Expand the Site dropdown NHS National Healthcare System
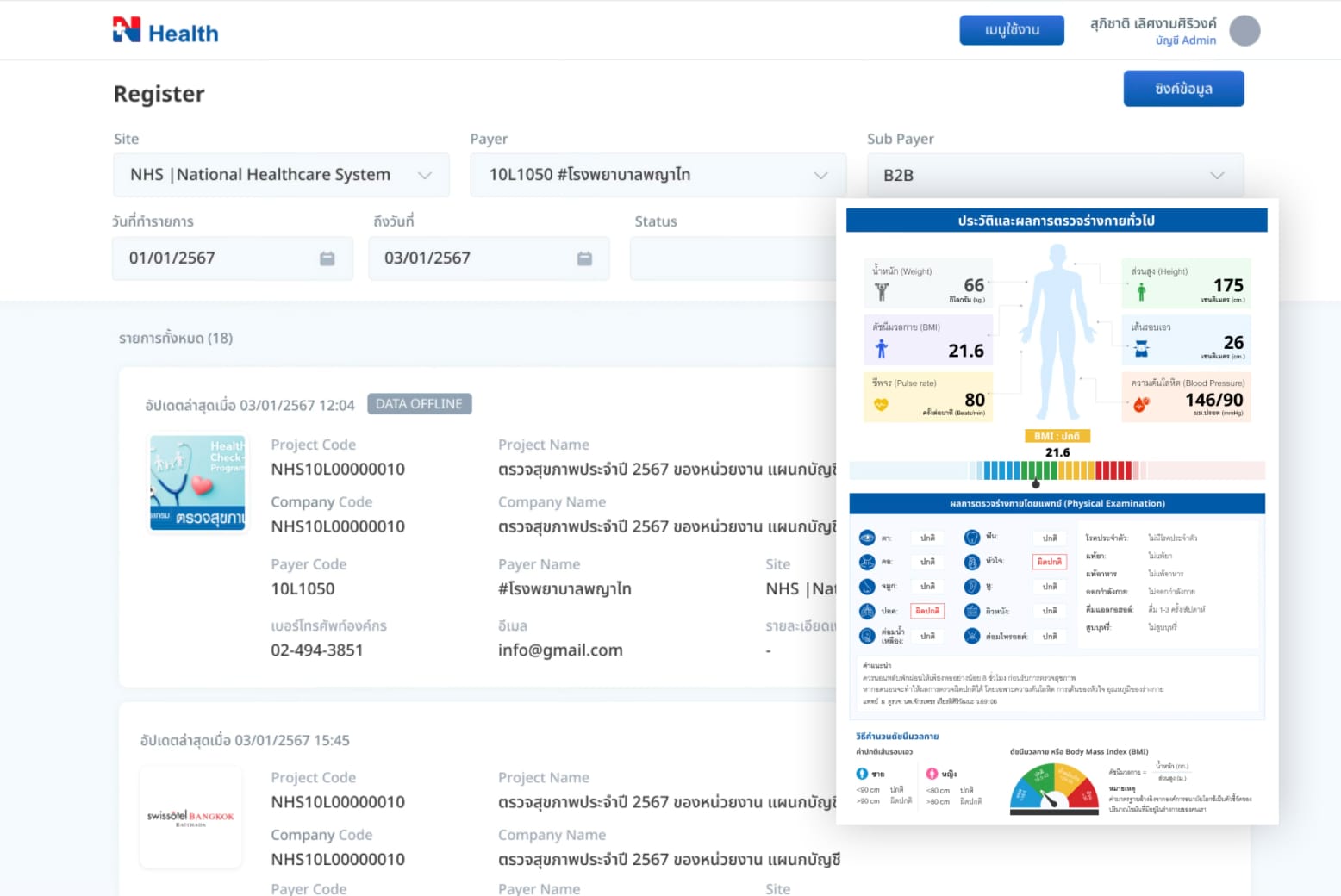 (x=281, y=175)
